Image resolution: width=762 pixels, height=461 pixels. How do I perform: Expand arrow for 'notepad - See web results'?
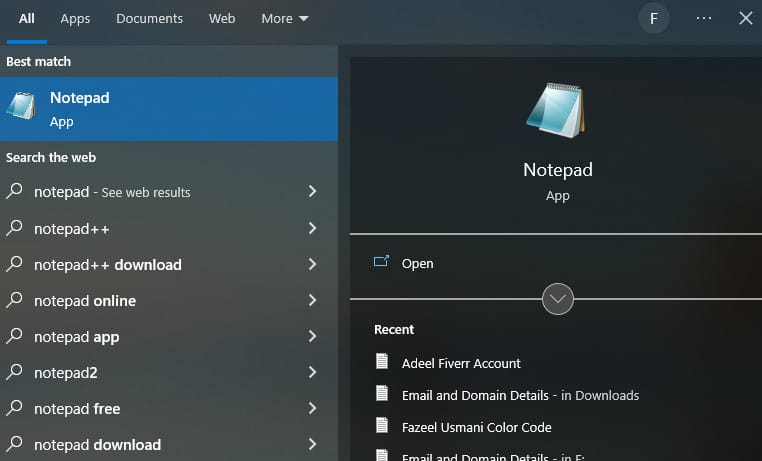pos(312,191)
